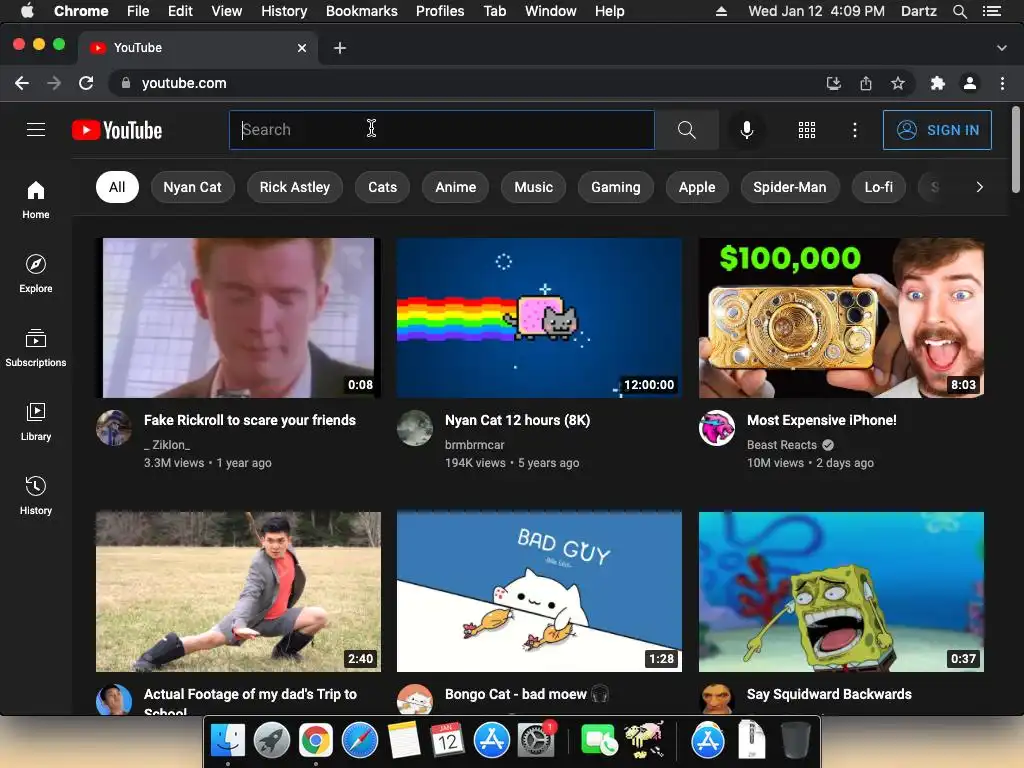Select the Cats filter chip
Image resolution: width=1024 pixels, height=768 pixels.
[383, 187]
